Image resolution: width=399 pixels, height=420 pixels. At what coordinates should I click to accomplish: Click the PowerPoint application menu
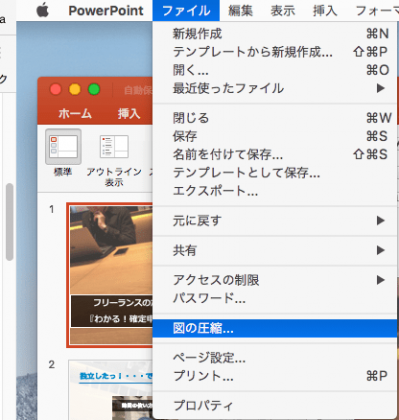click(106, 11)
